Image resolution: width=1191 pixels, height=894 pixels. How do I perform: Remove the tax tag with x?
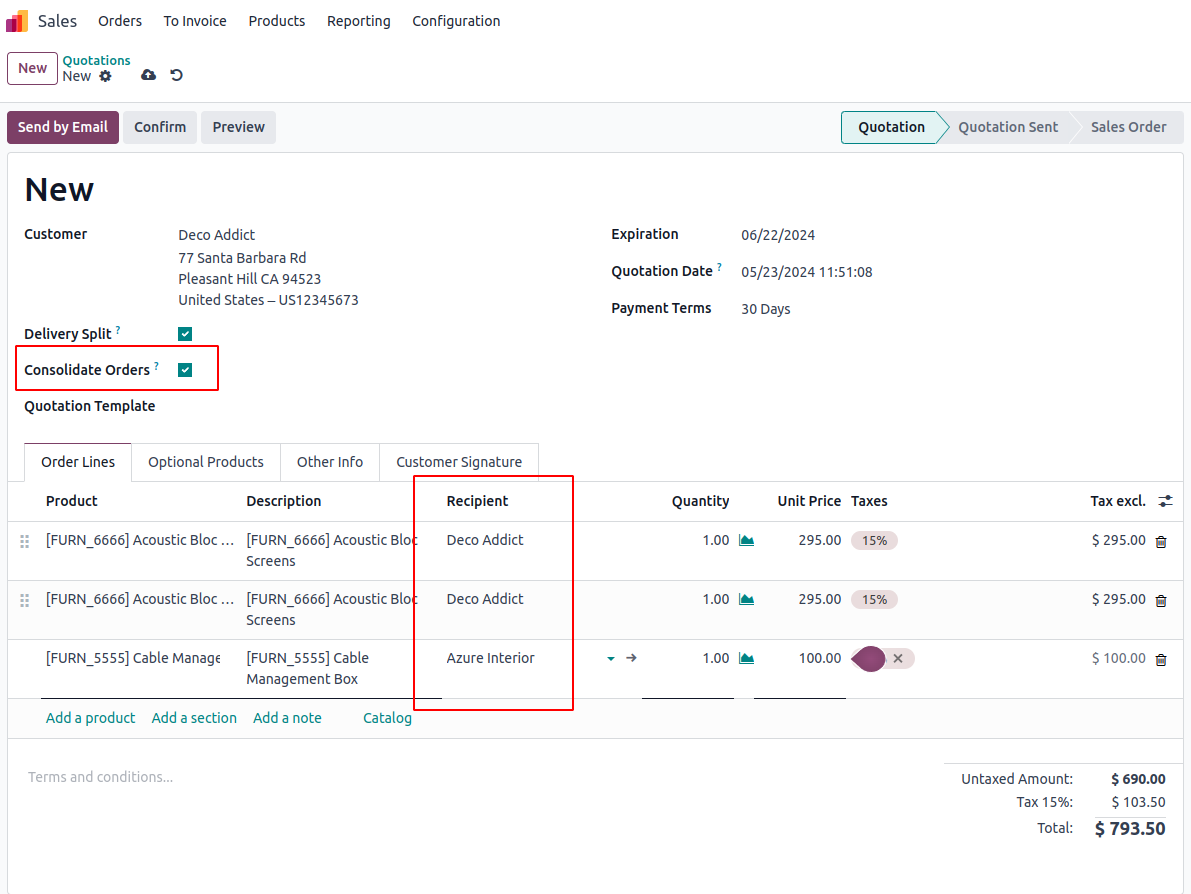[898, 658]
